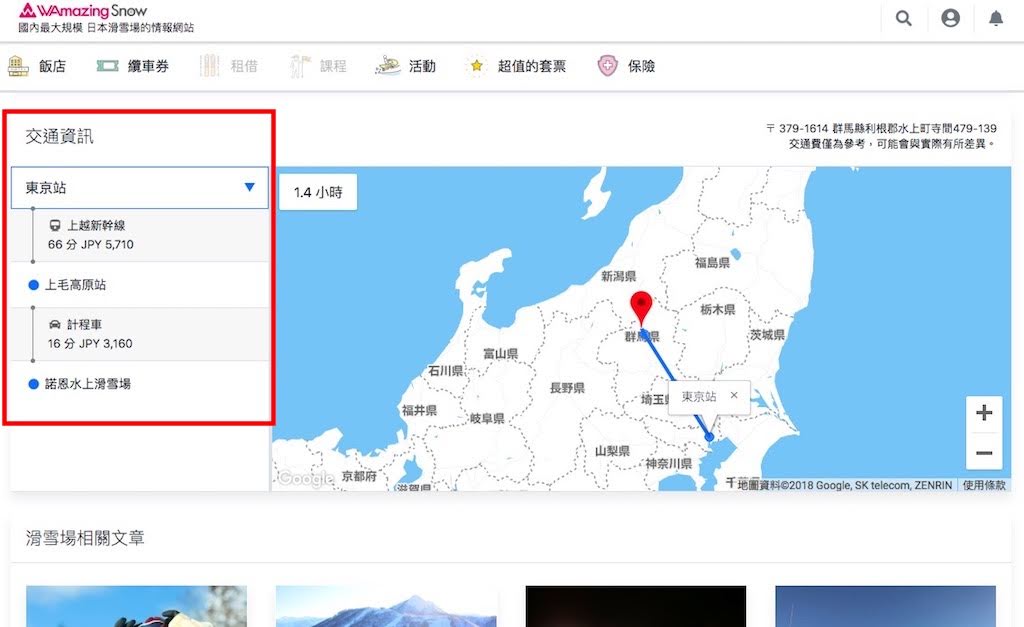Click the lift ticket icon beside 纜車券
The image size is (1024, 627).
[x=107, y=66]
